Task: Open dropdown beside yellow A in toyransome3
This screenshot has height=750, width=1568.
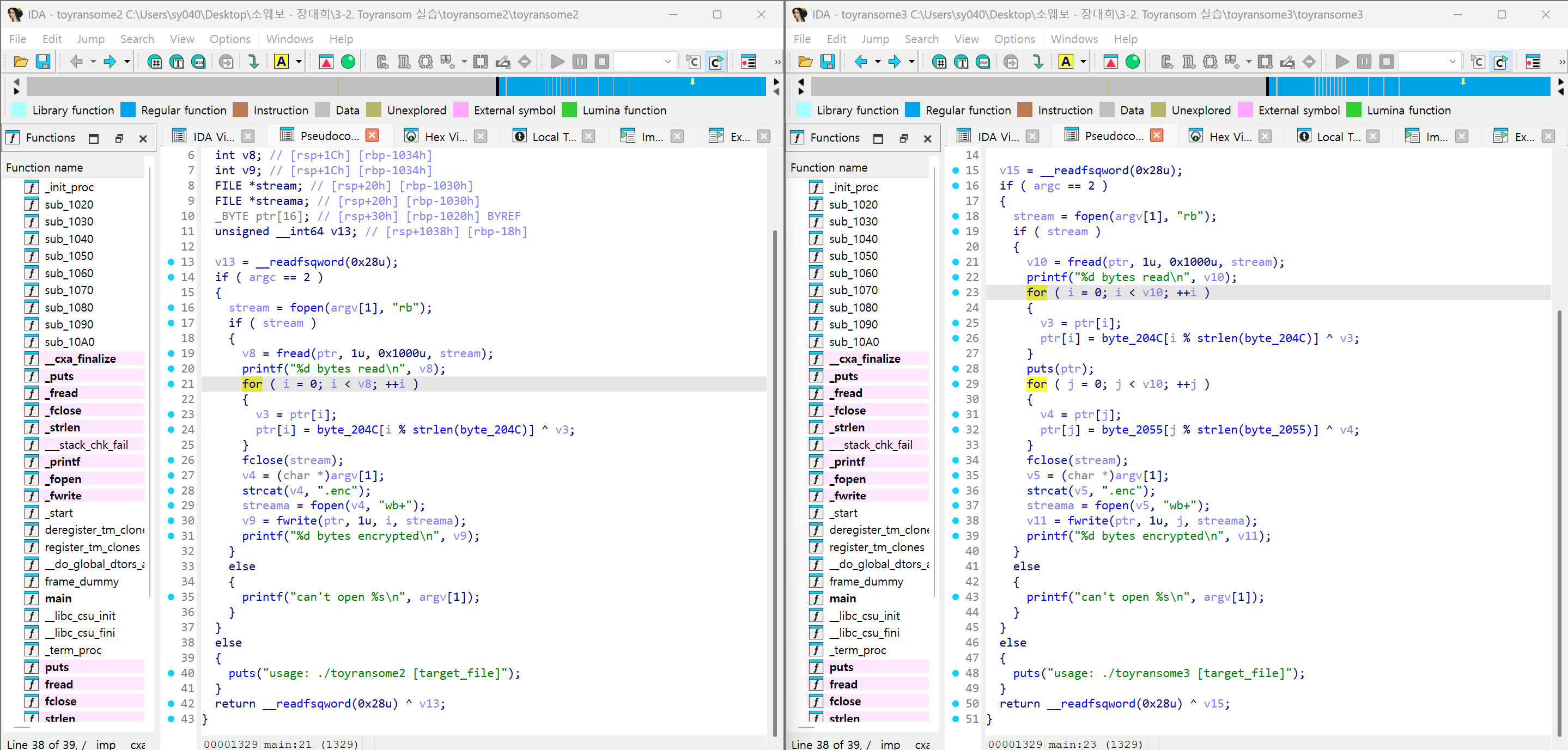Action: click(1083, 62)
